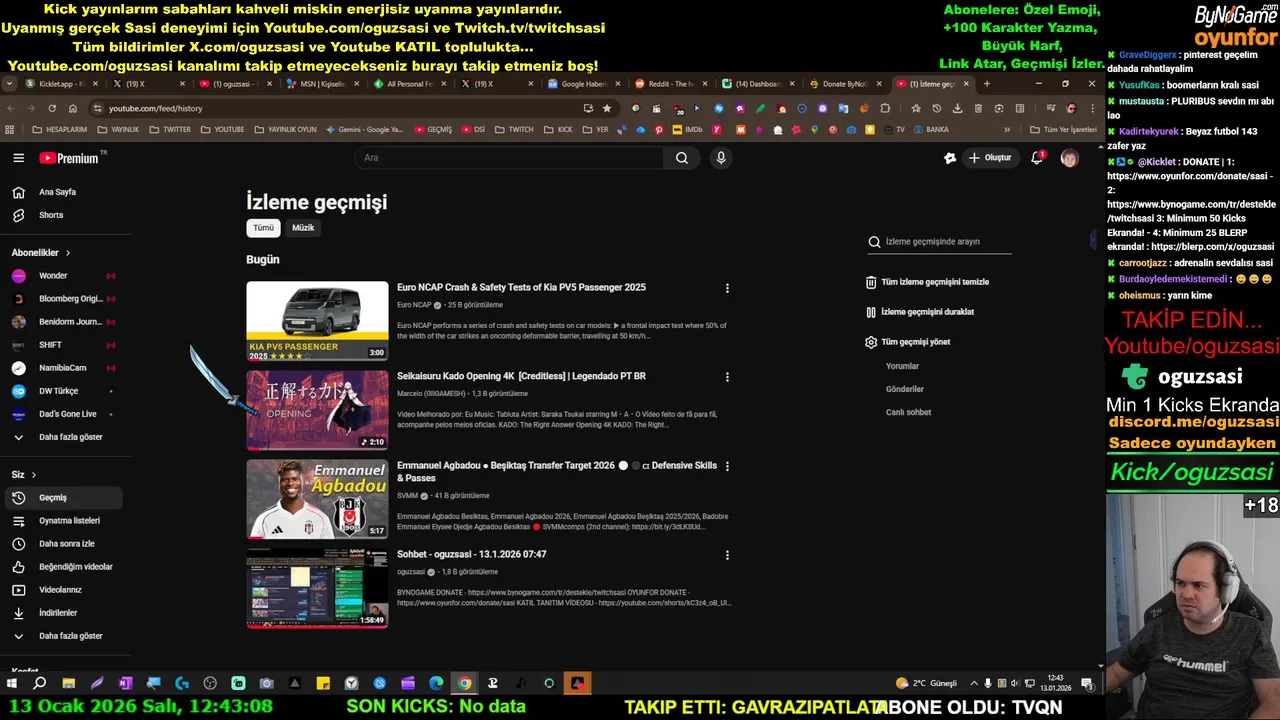Viewport: 1280px width, 720px height.
Task: Open Tüm geçmişi yönet
Action: [x=908, y=342]
